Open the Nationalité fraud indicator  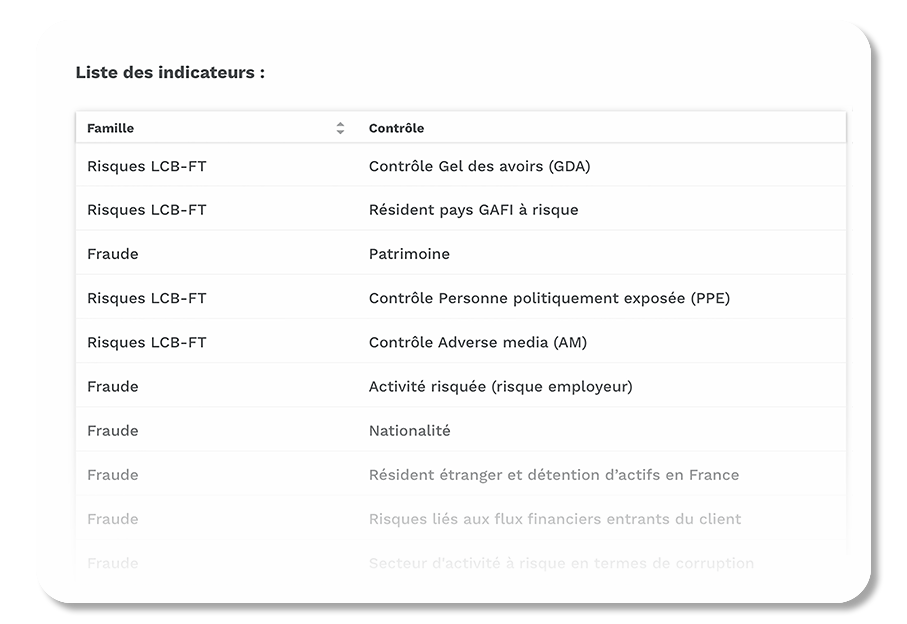(x=408, y=430)
